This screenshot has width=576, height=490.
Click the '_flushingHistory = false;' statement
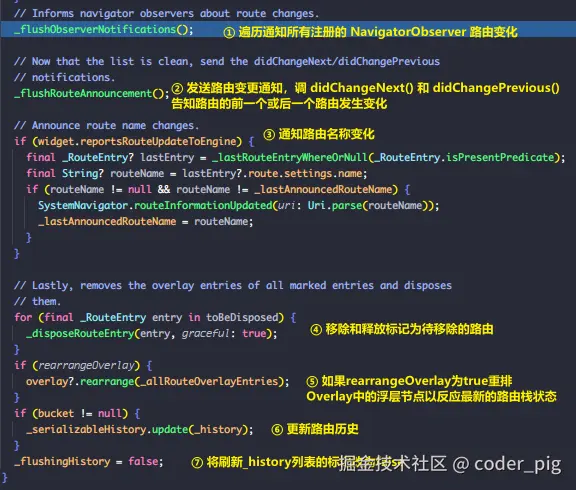pos(88,461)
